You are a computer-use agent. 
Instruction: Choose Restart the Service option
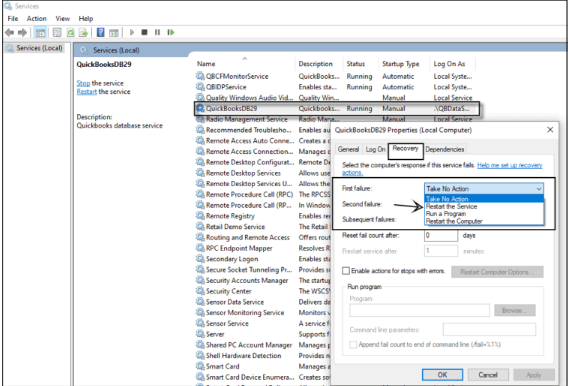click(484, 206)
